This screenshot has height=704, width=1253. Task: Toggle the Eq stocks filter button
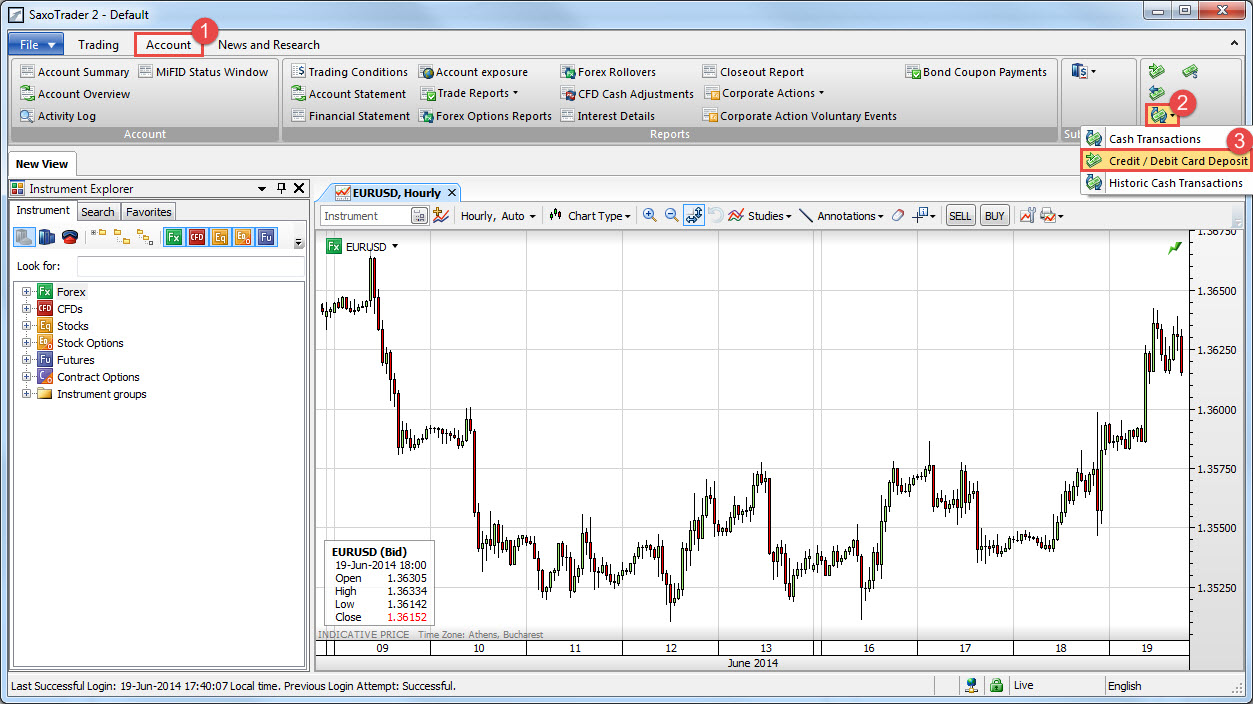pyautogui.click(x=220, y=237)
